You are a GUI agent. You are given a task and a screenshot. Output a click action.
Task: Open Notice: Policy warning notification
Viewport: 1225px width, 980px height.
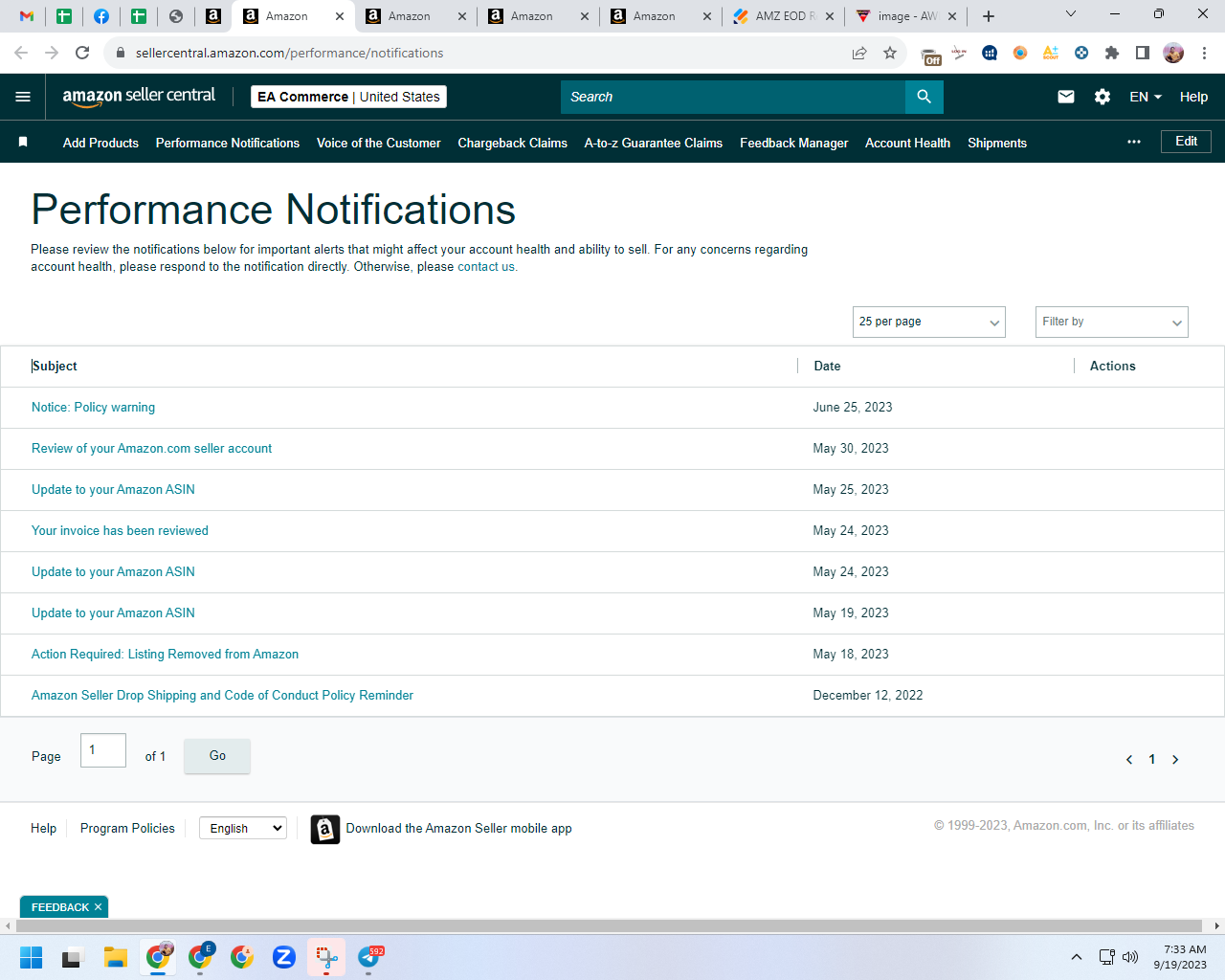click(93, 408)
